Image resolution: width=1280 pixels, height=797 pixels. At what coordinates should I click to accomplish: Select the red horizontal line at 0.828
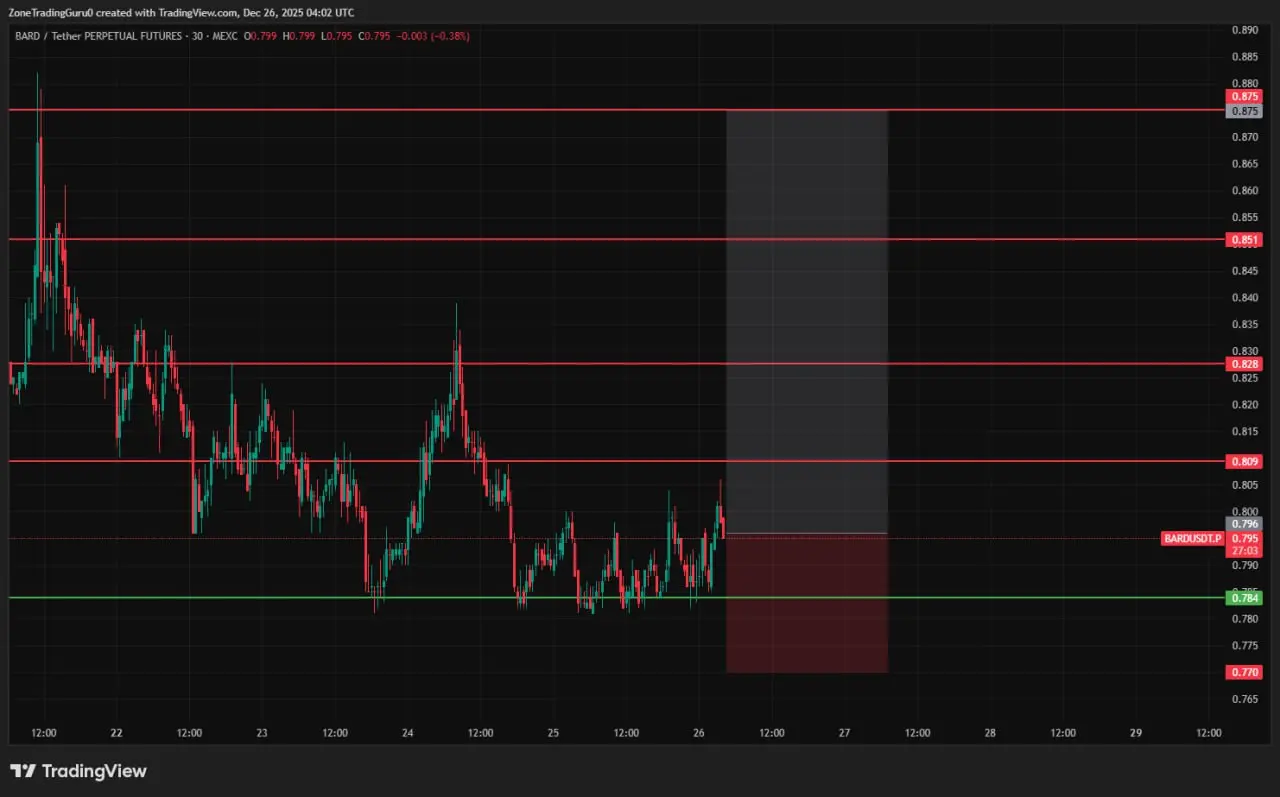click(x=617, y=363)
